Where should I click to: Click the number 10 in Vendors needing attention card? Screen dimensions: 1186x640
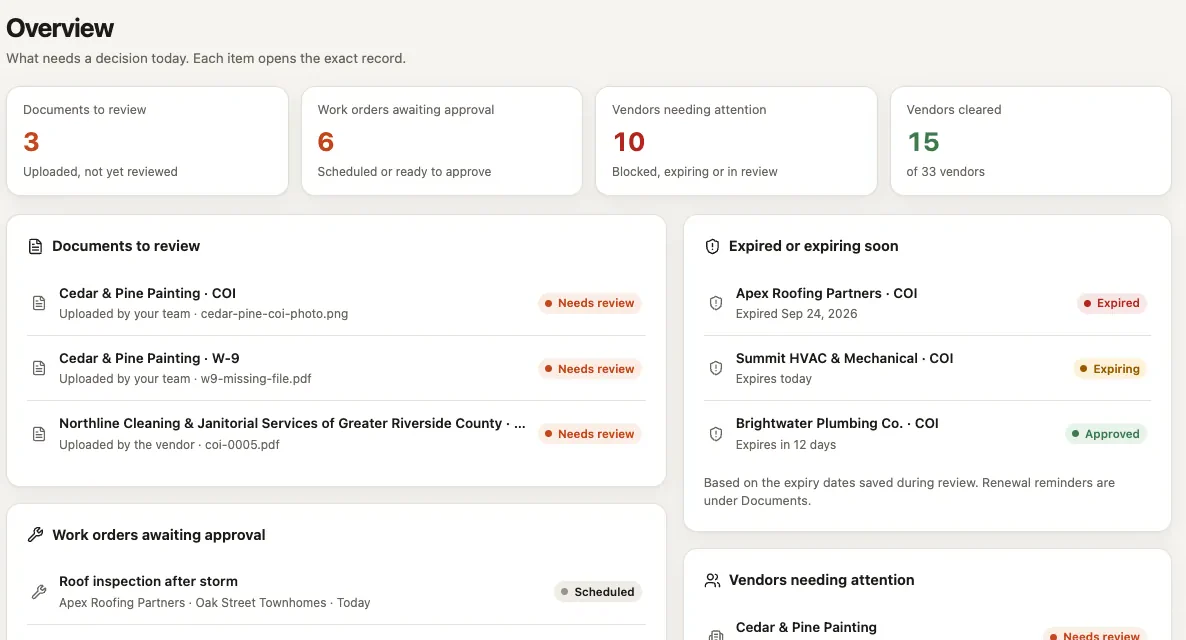629,141
